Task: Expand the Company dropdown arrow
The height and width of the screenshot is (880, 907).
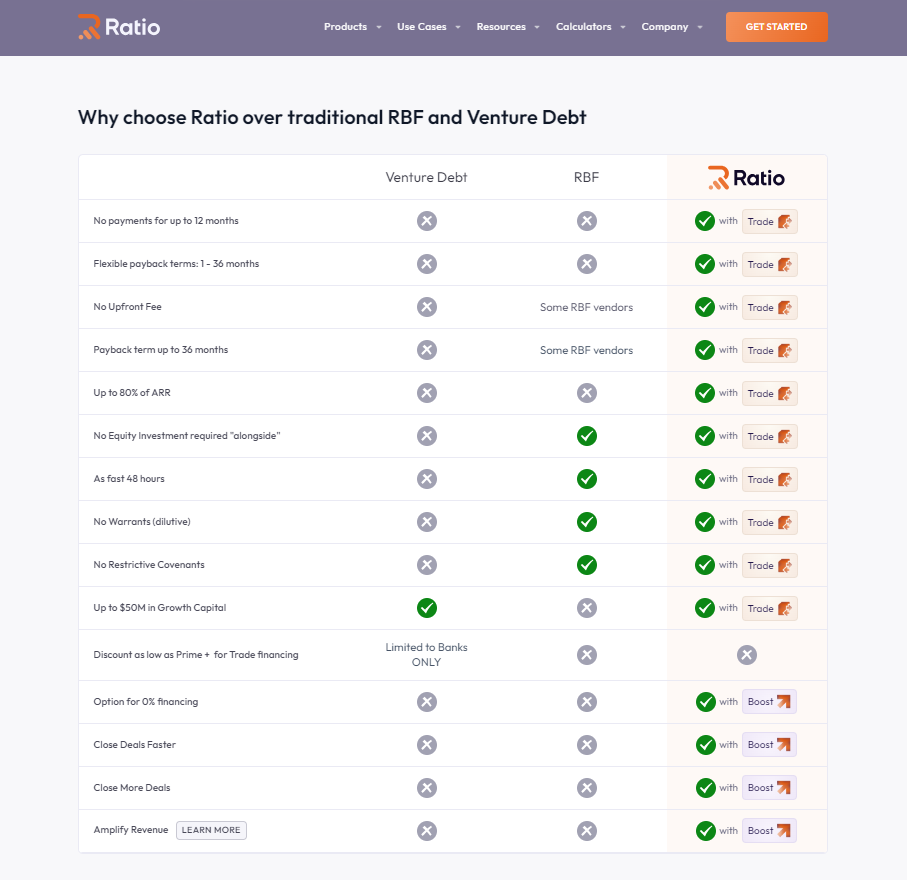Action: tap(700, 27)
